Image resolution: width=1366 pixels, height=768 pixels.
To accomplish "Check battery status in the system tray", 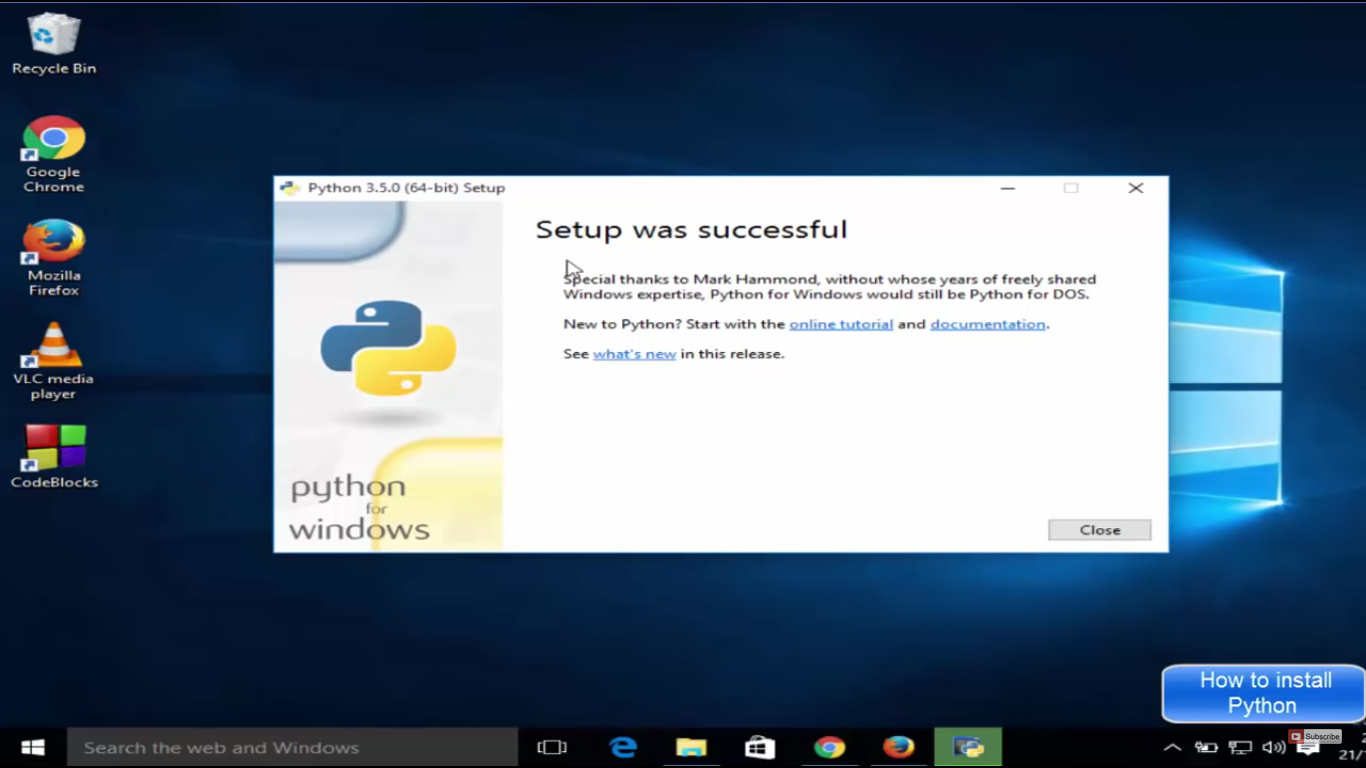I will click(1205, 748).
